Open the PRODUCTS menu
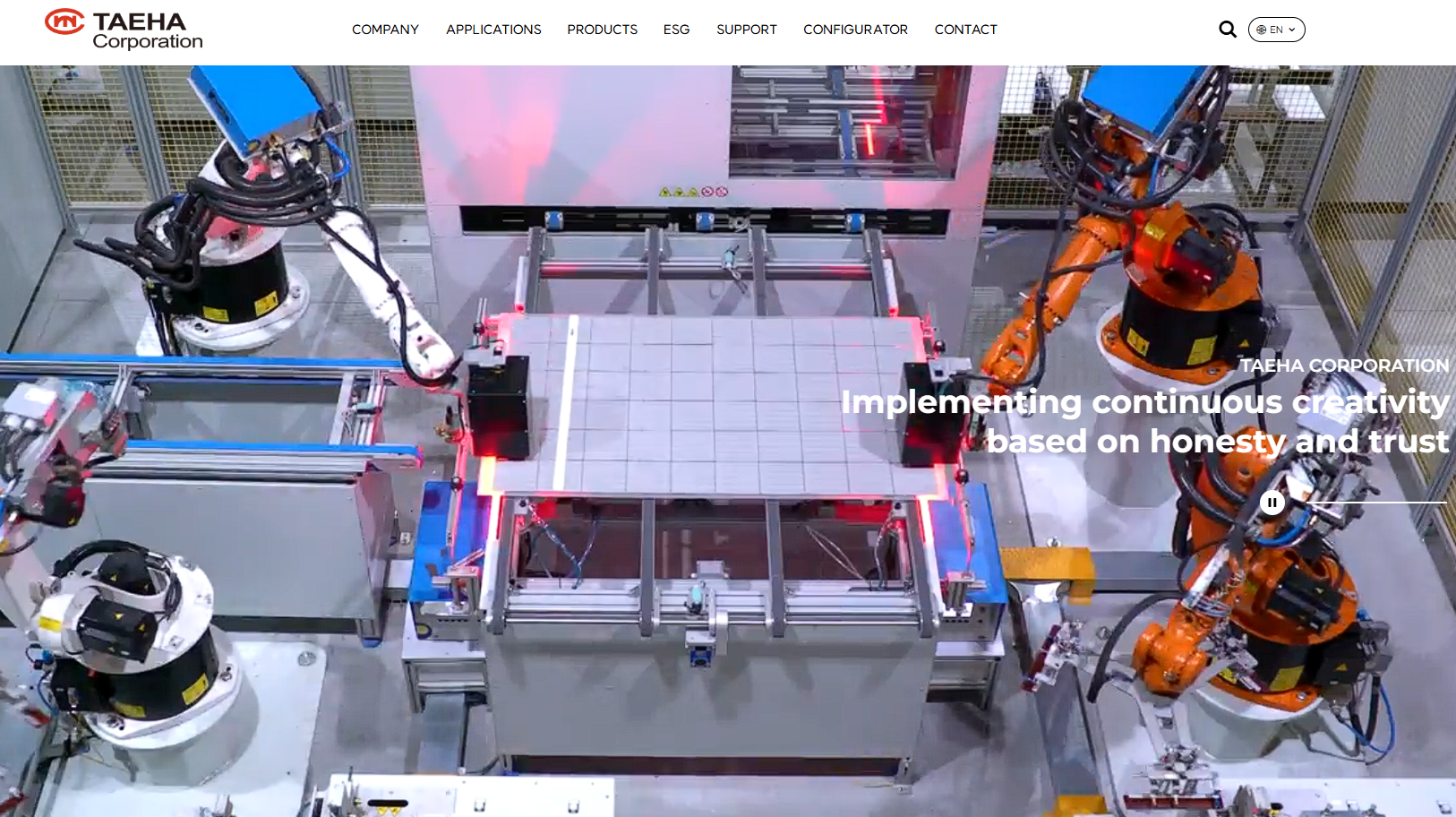1456x817 pixels. click(x=602, y=30)
